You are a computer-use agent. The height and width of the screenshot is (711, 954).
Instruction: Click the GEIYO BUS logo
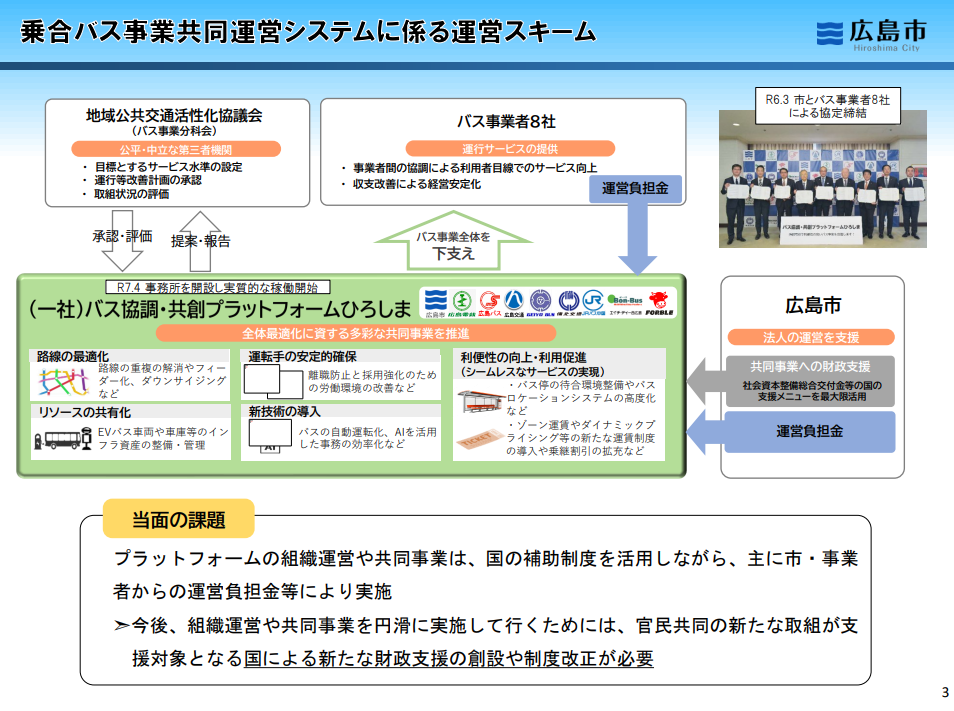[540, 302]
